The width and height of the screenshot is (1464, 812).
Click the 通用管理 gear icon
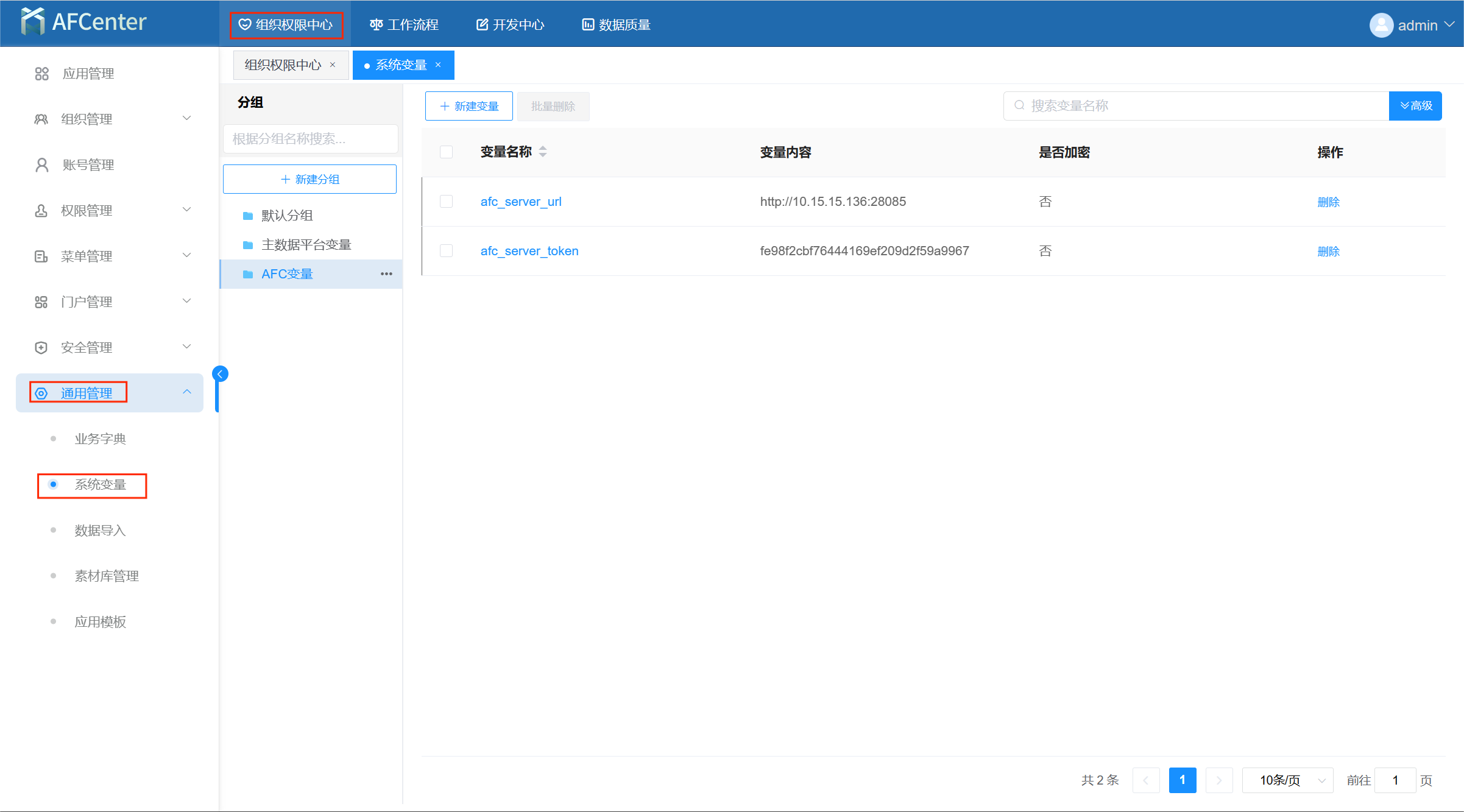(x=41, y=394)
